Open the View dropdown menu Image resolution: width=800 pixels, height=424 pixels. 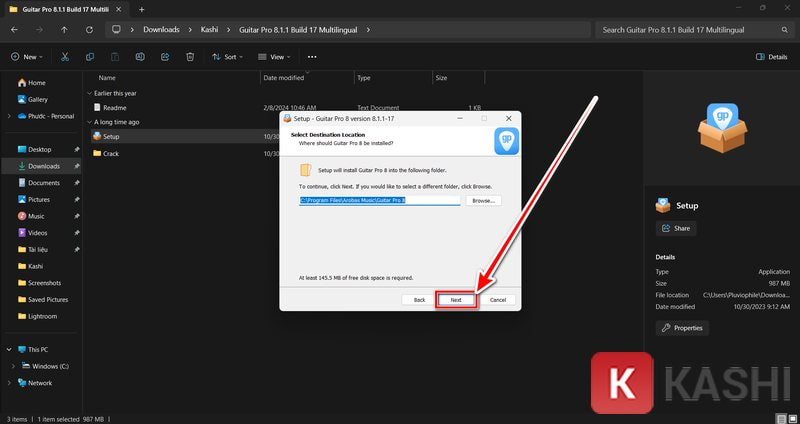click(272, 57)
